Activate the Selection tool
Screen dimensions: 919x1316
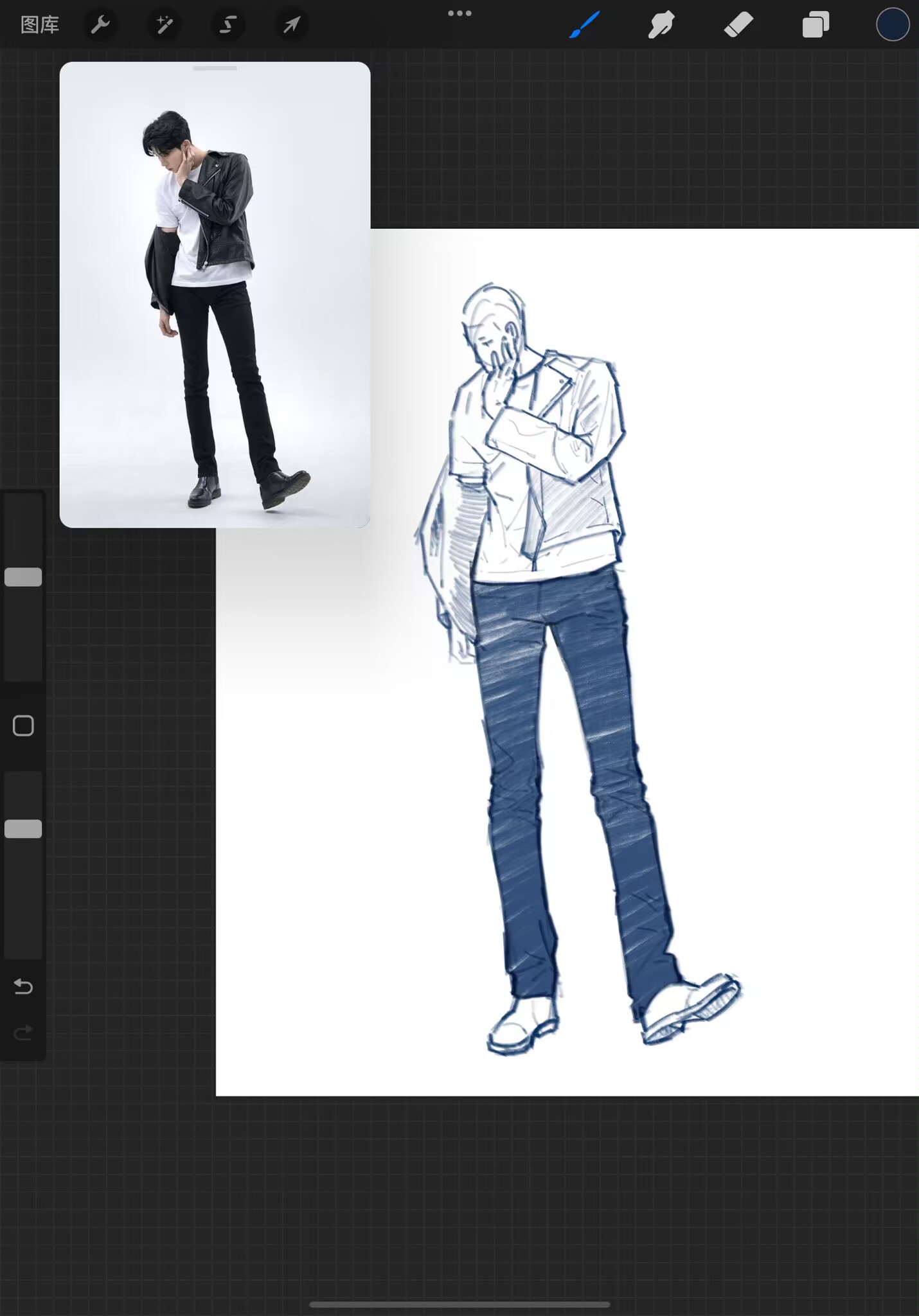coord(228,25)
